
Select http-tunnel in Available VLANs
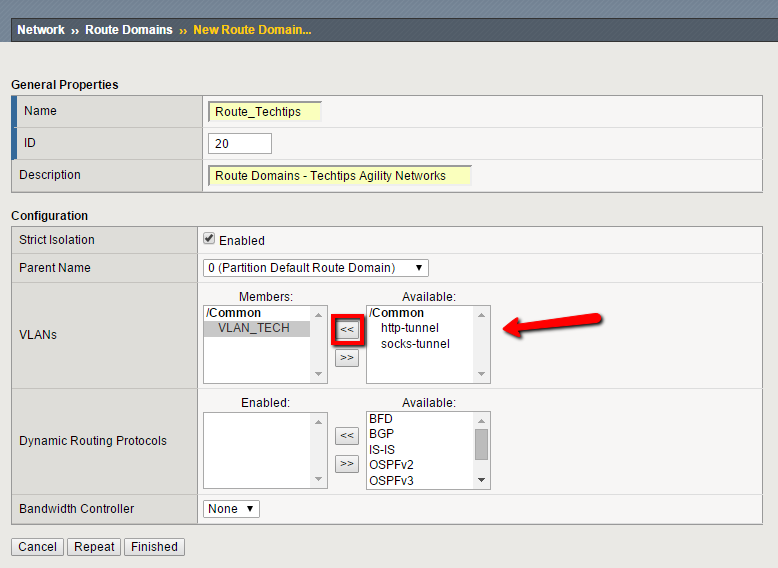410,328
